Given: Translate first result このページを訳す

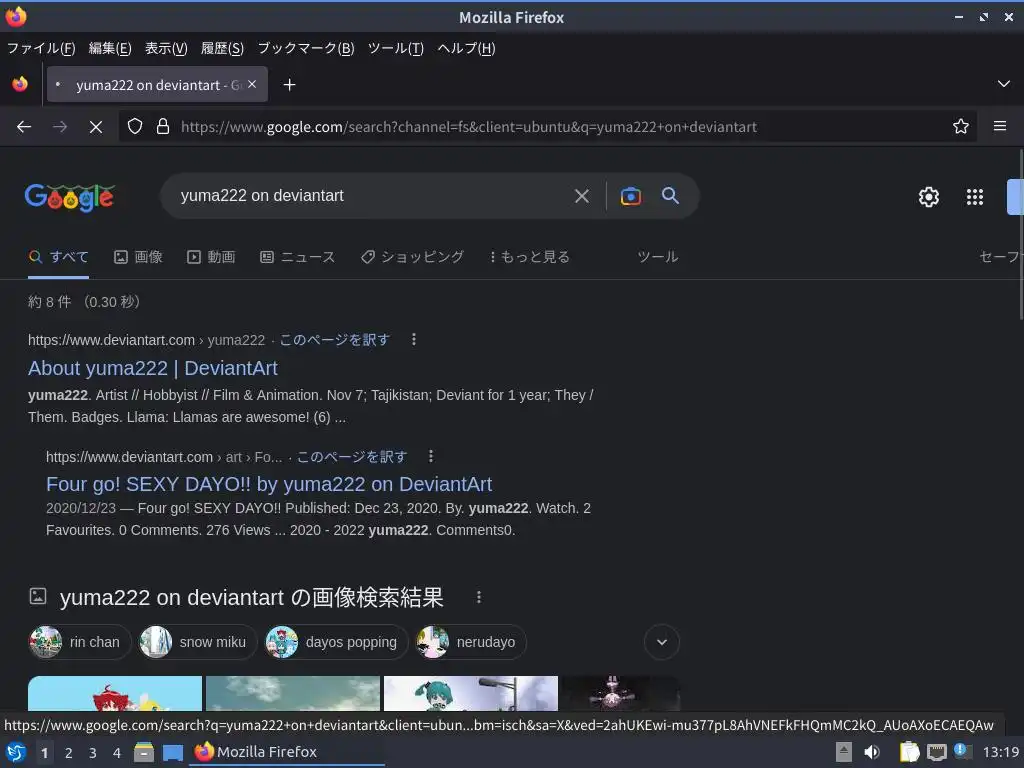Looking at the screenshot, I should point(334,340).
